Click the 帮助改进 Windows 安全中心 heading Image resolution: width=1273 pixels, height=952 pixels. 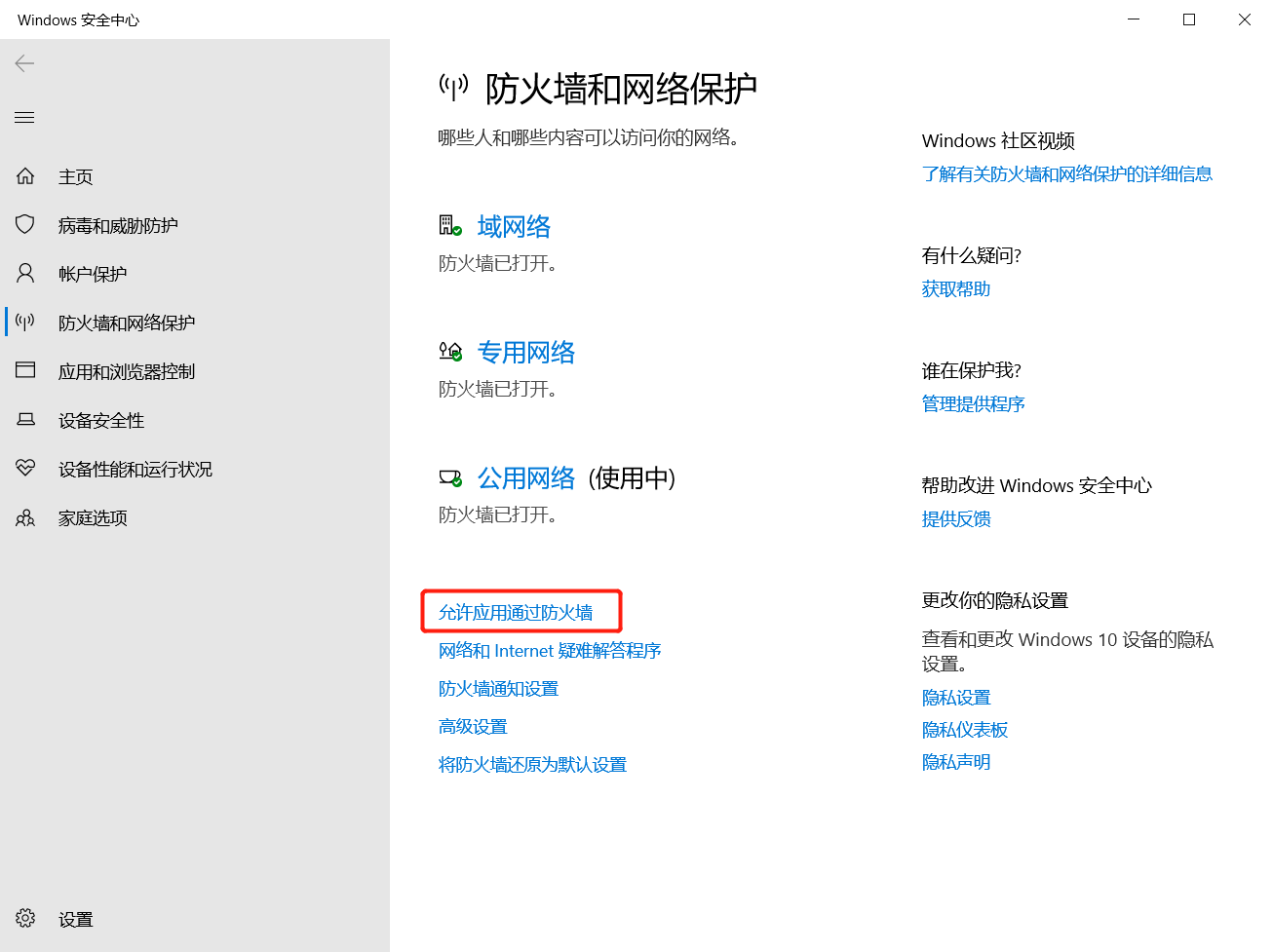(1037, 485)
